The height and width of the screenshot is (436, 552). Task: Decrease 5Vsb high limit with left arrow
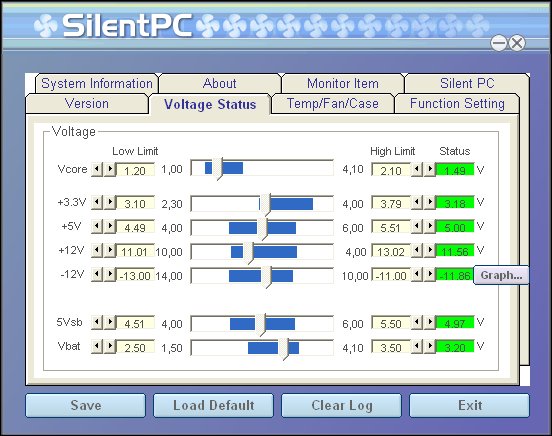tap(417, 322)
